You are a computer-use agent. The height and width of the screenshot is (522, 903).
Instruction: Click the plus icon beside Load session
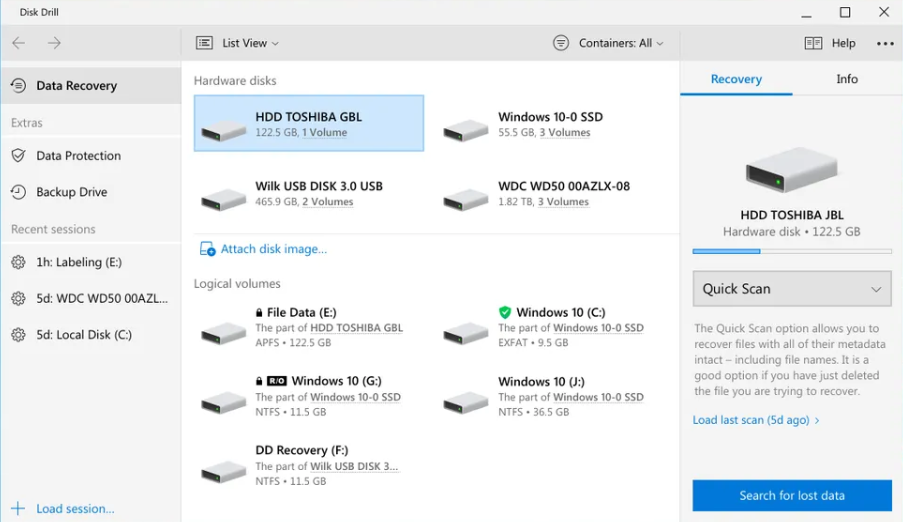[18, 508]
